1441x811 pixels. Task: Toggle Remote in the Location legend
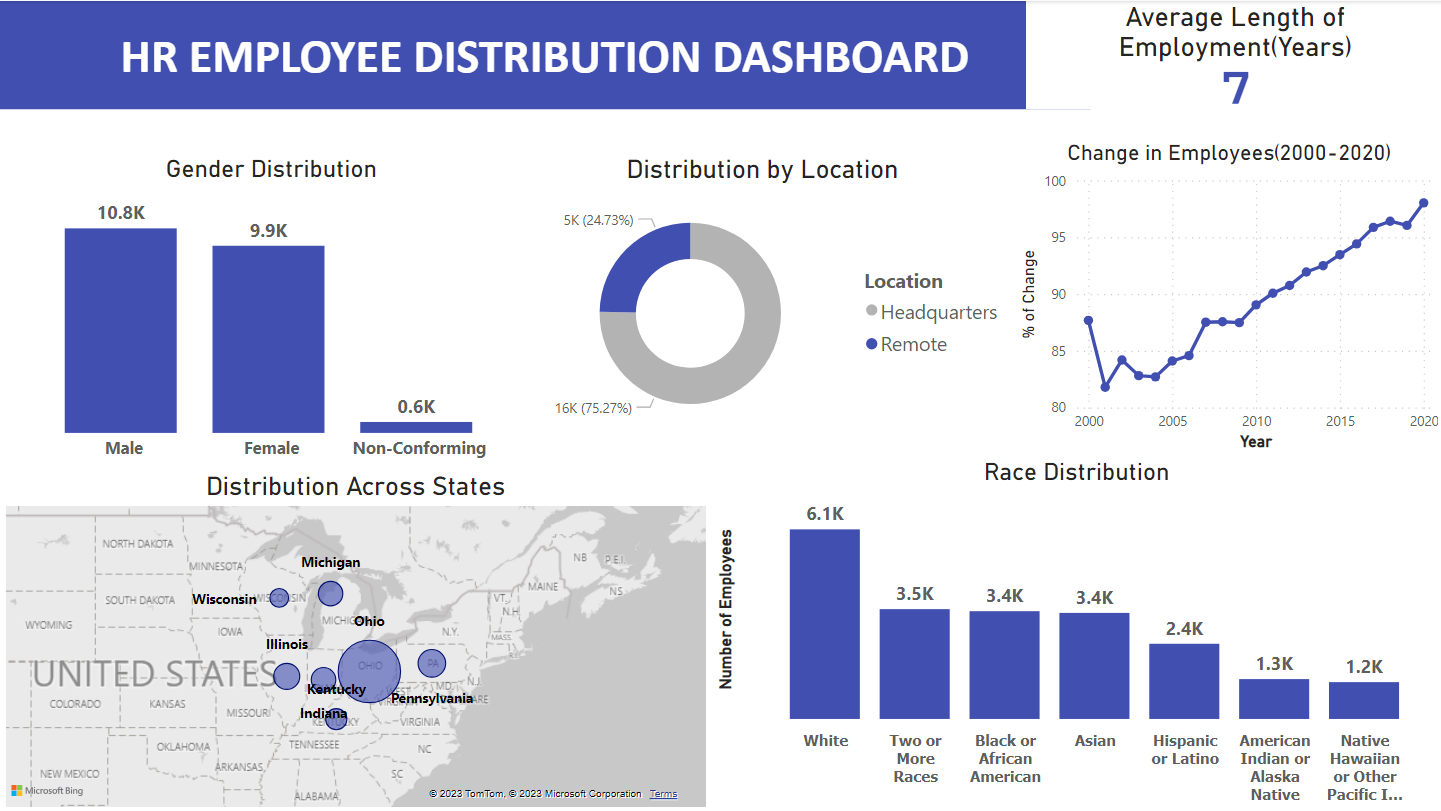(x=916, y=344)
